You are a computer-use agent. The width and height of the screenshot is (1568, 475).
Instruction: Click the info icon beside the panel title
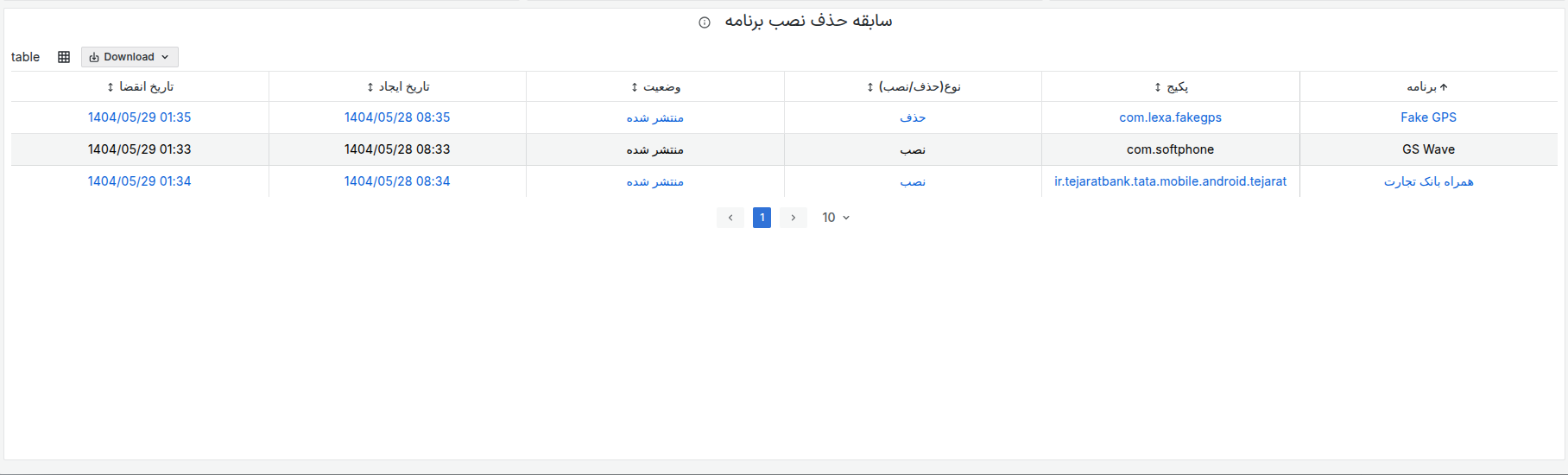705,22
